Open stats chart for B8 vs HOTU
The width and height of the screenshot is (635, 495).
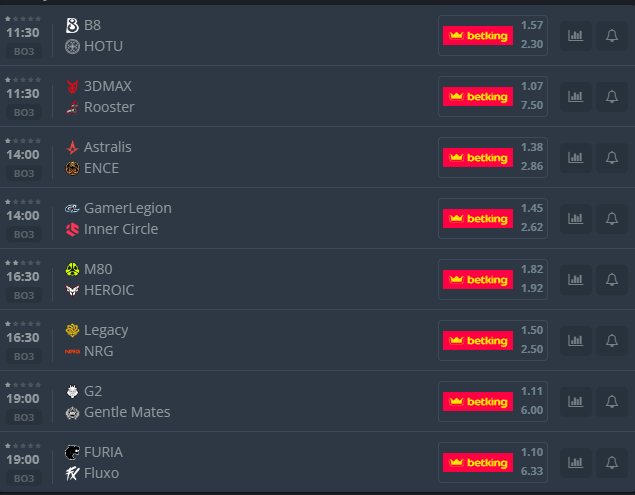(x=575, y=36)
